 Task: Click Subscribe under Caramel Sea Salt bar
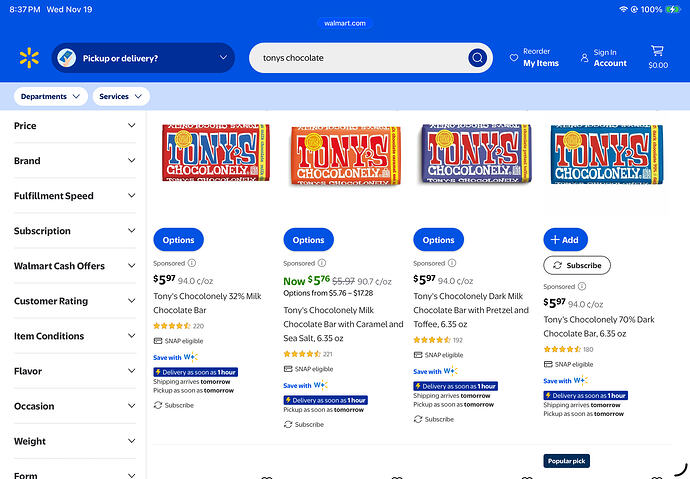click(x=288, y=424)
